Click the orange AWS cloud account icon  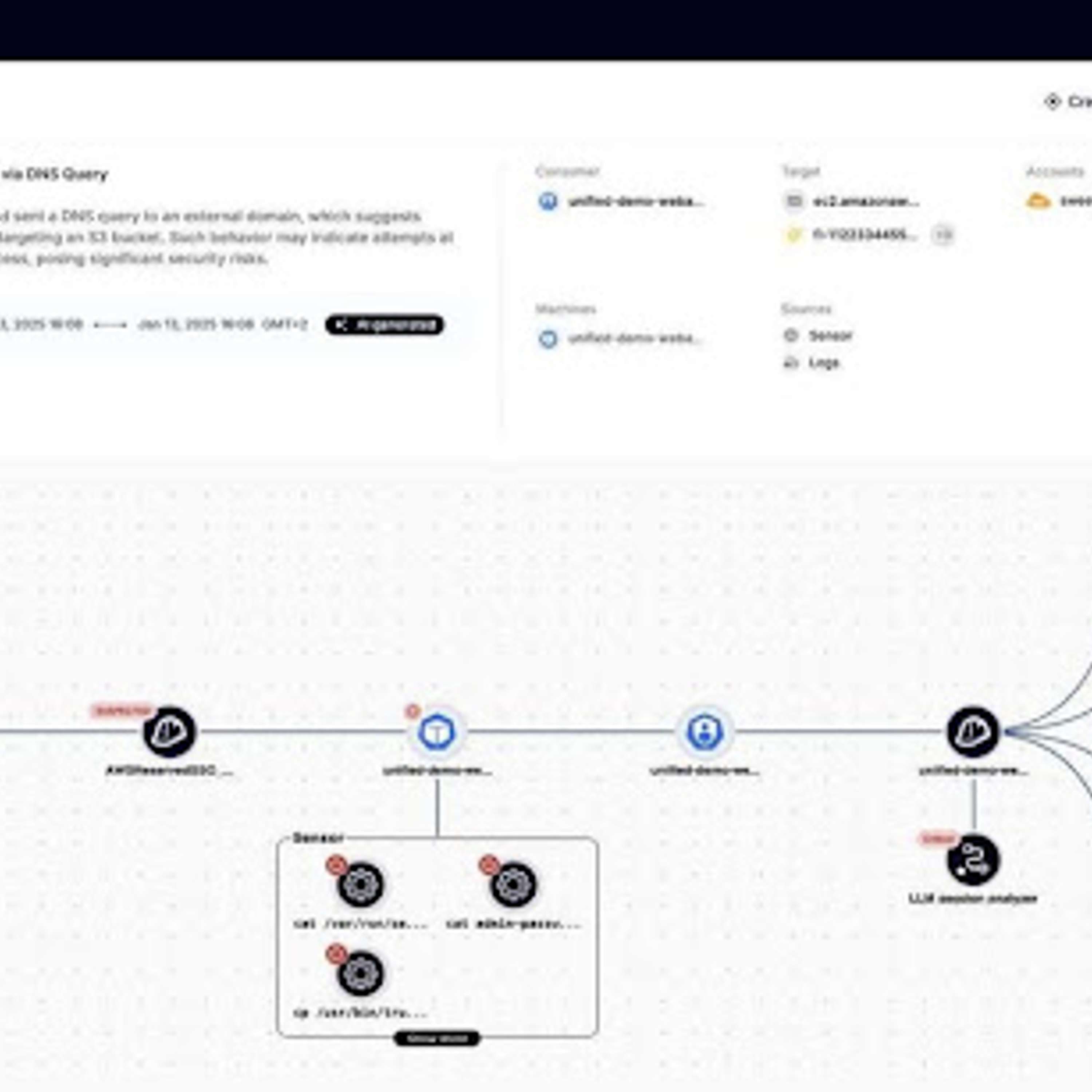pos(1038,201)
